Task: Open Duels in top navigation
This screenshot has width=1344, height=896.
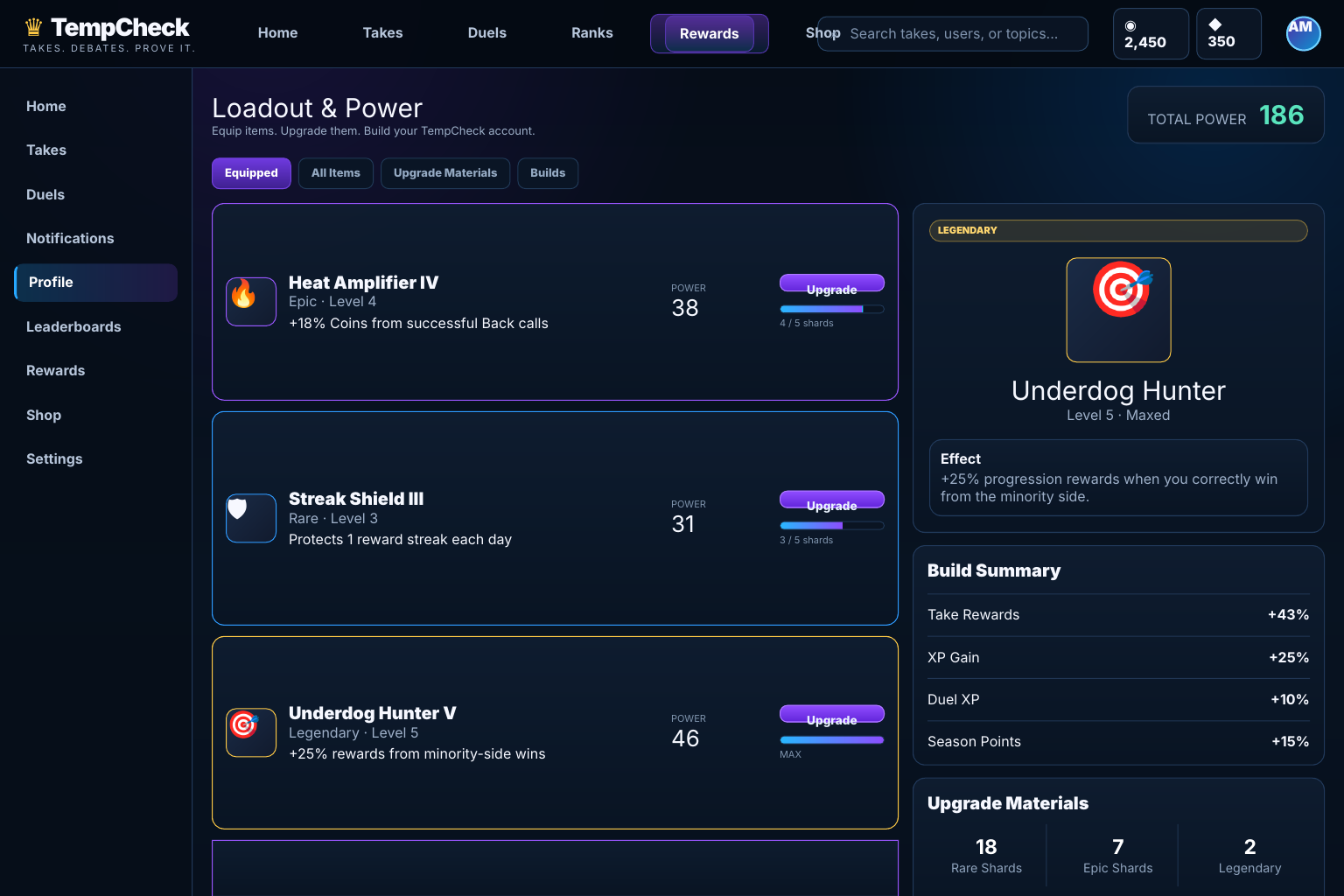Action: [x=487, y=33]
